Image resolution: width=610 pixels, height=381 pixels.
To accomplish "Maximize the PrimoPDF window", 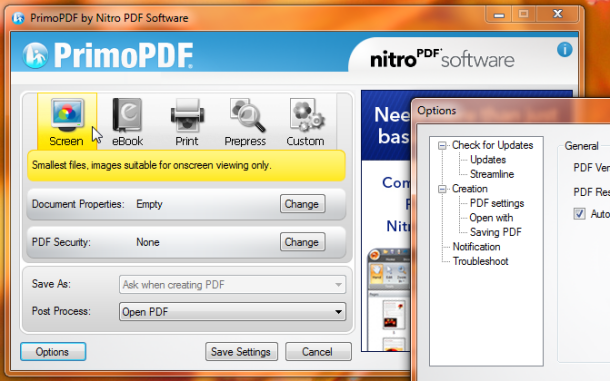I will point(524,15).
